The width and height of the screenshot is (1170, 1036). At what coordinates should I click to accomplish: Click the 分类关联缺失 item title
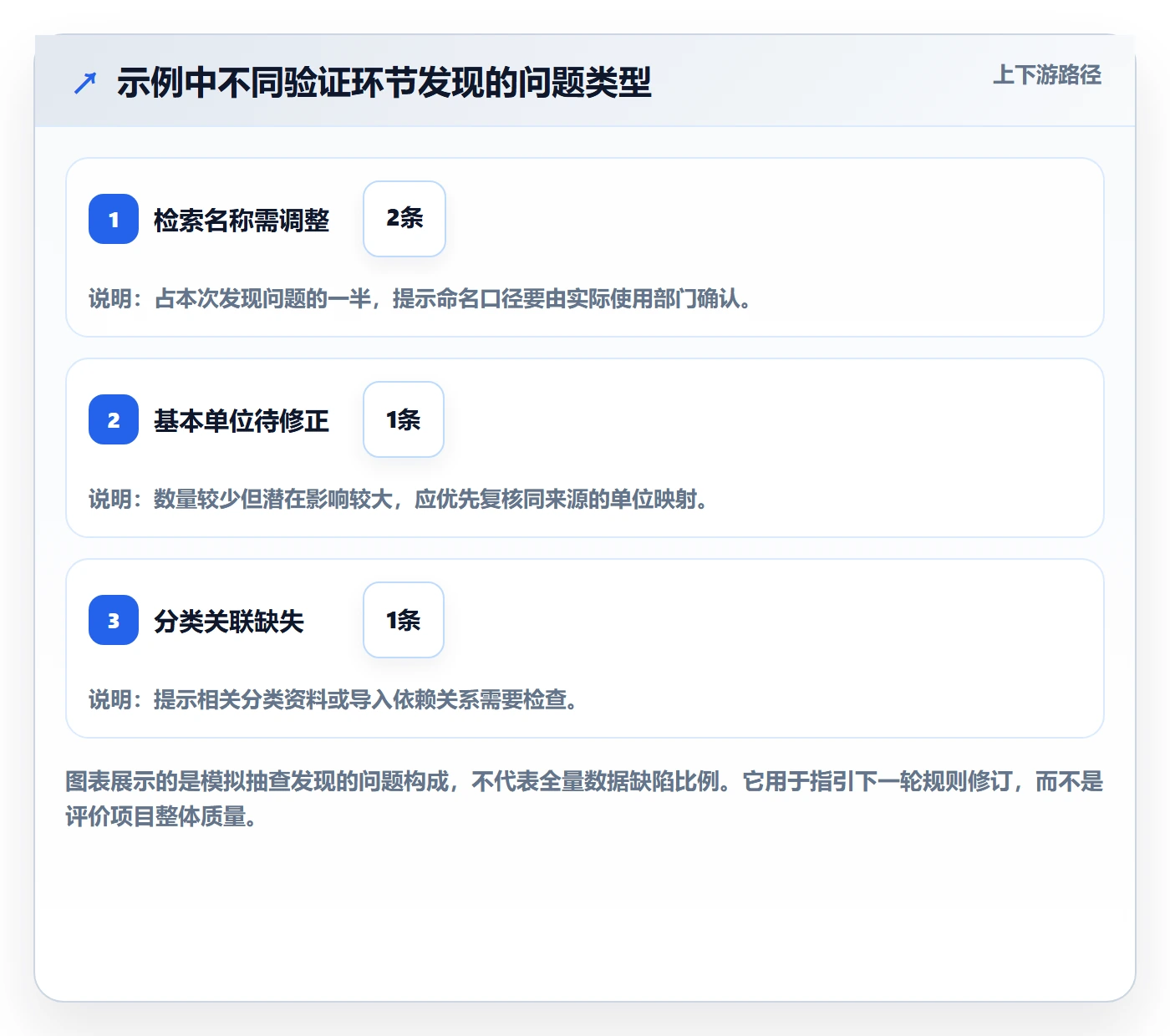click(229, 622)
